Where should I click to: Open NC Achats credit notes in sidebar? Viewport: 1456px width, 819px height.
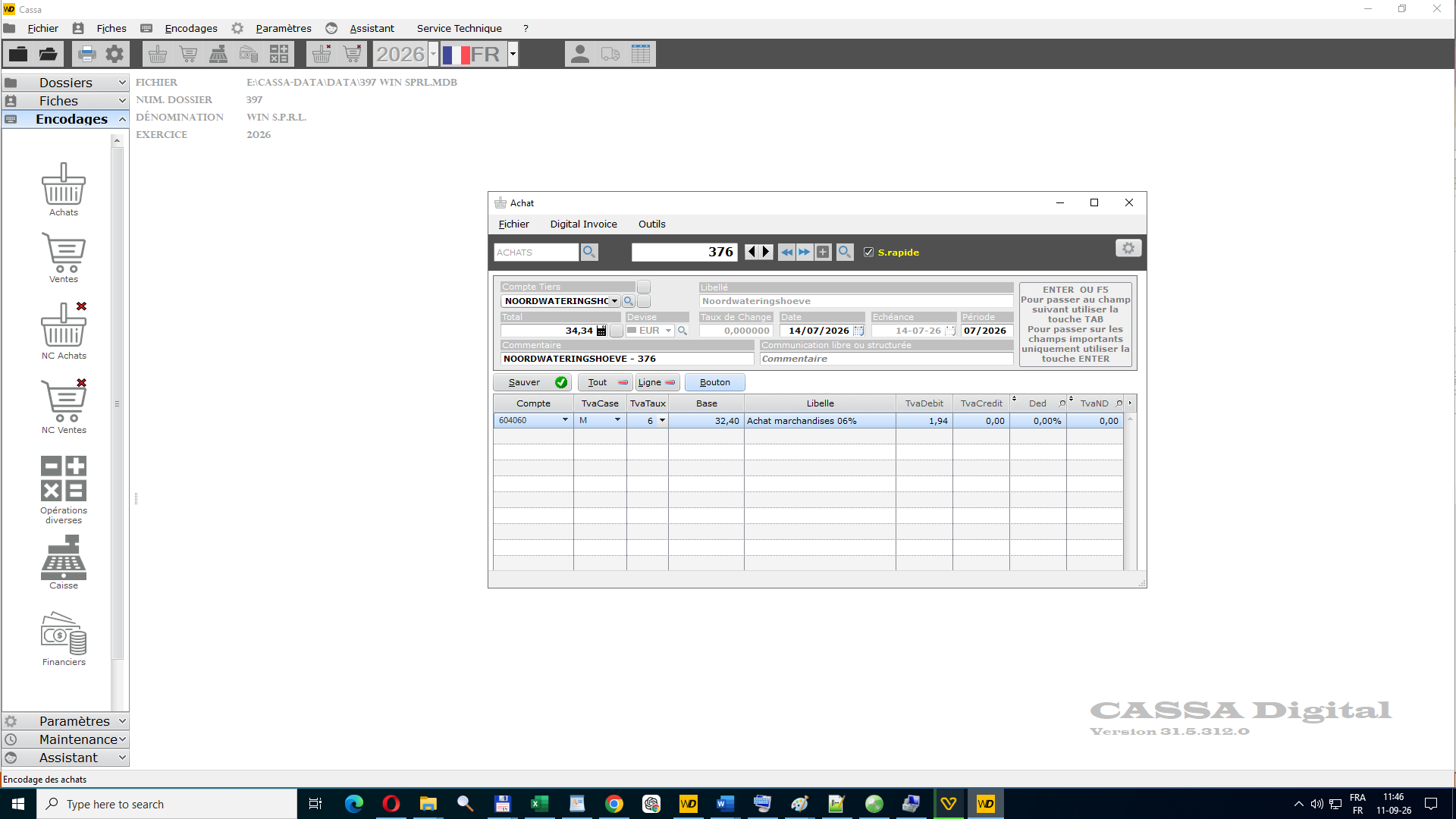(x=64, y=331)
